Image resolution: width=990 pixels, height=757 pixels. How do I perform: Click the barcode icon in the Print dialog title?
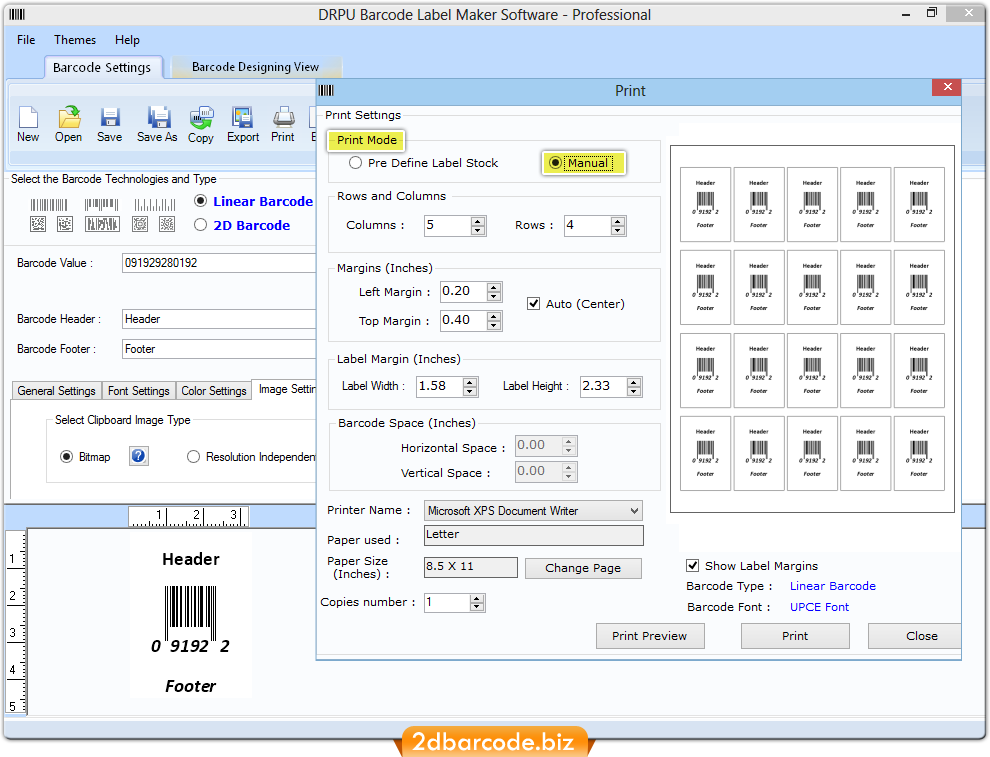[x=326, y=90]
